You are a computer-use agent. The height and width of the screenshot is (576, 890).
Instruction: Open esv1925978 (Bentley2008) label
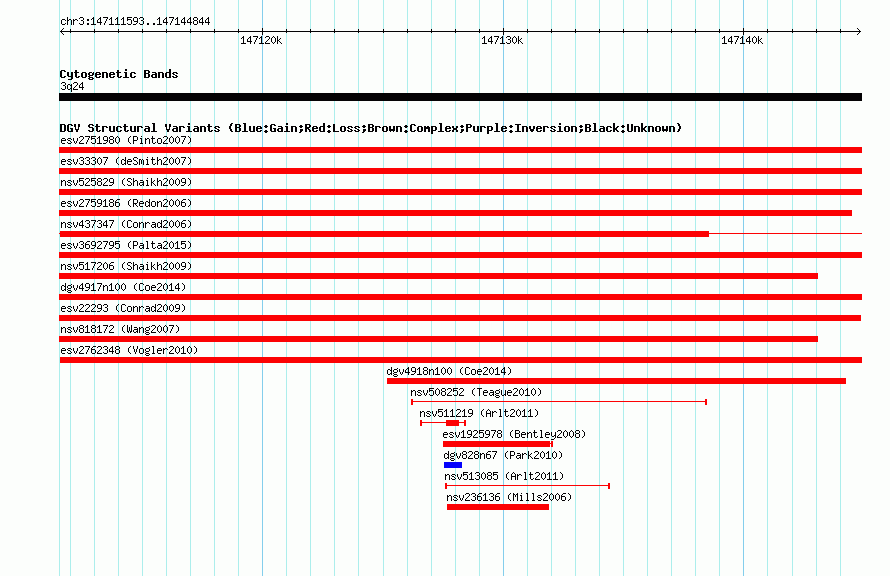tap(514, 434)
